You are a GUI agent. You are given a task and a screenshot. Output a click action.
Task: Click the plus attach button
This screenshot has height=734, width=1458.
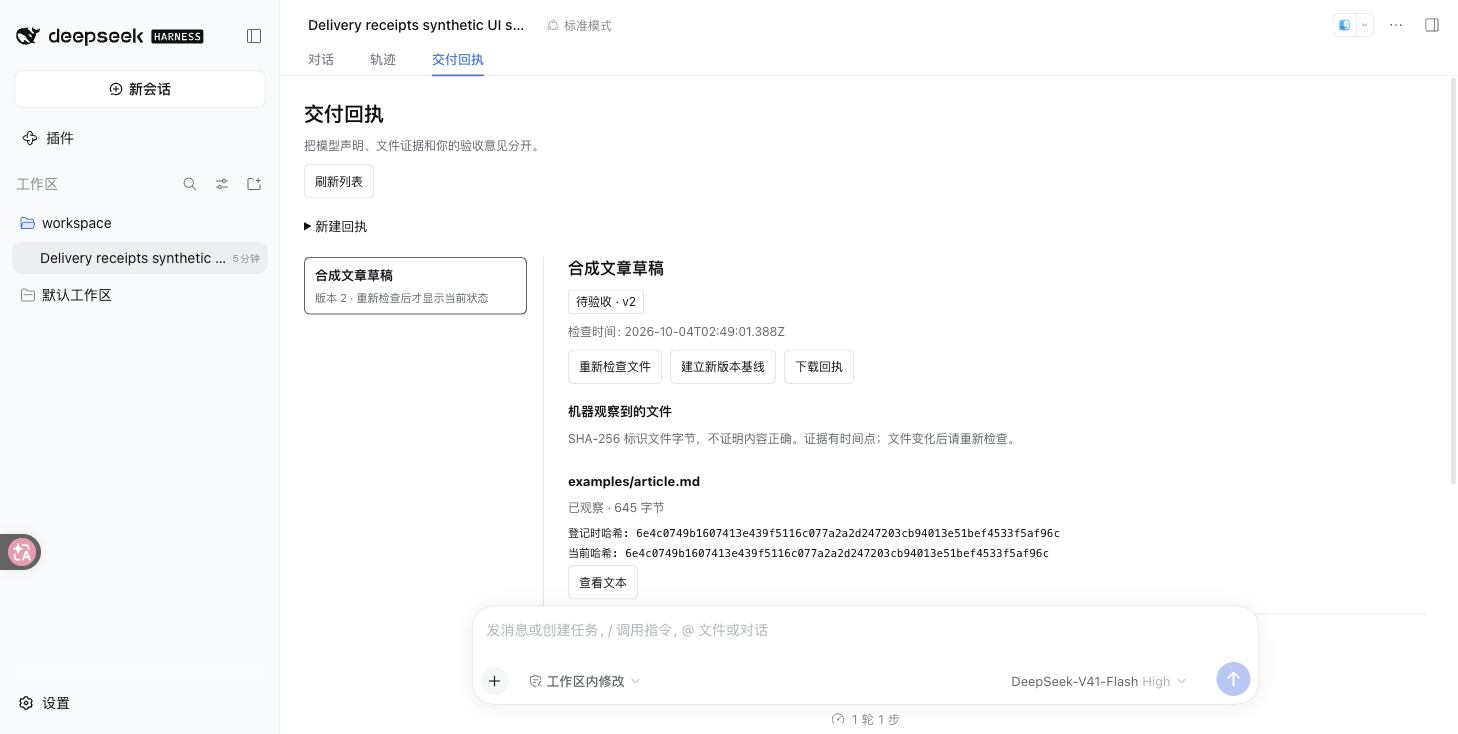coord(494,681)
